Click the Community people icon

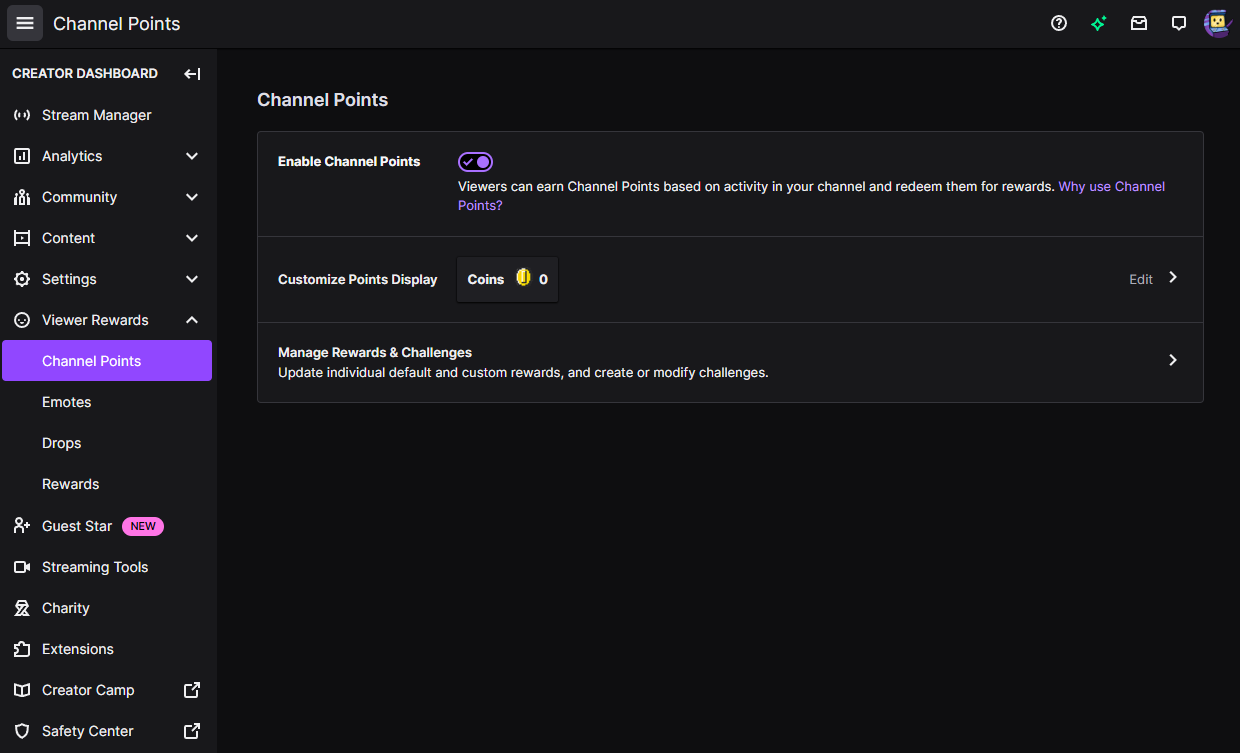click(22, 197)
